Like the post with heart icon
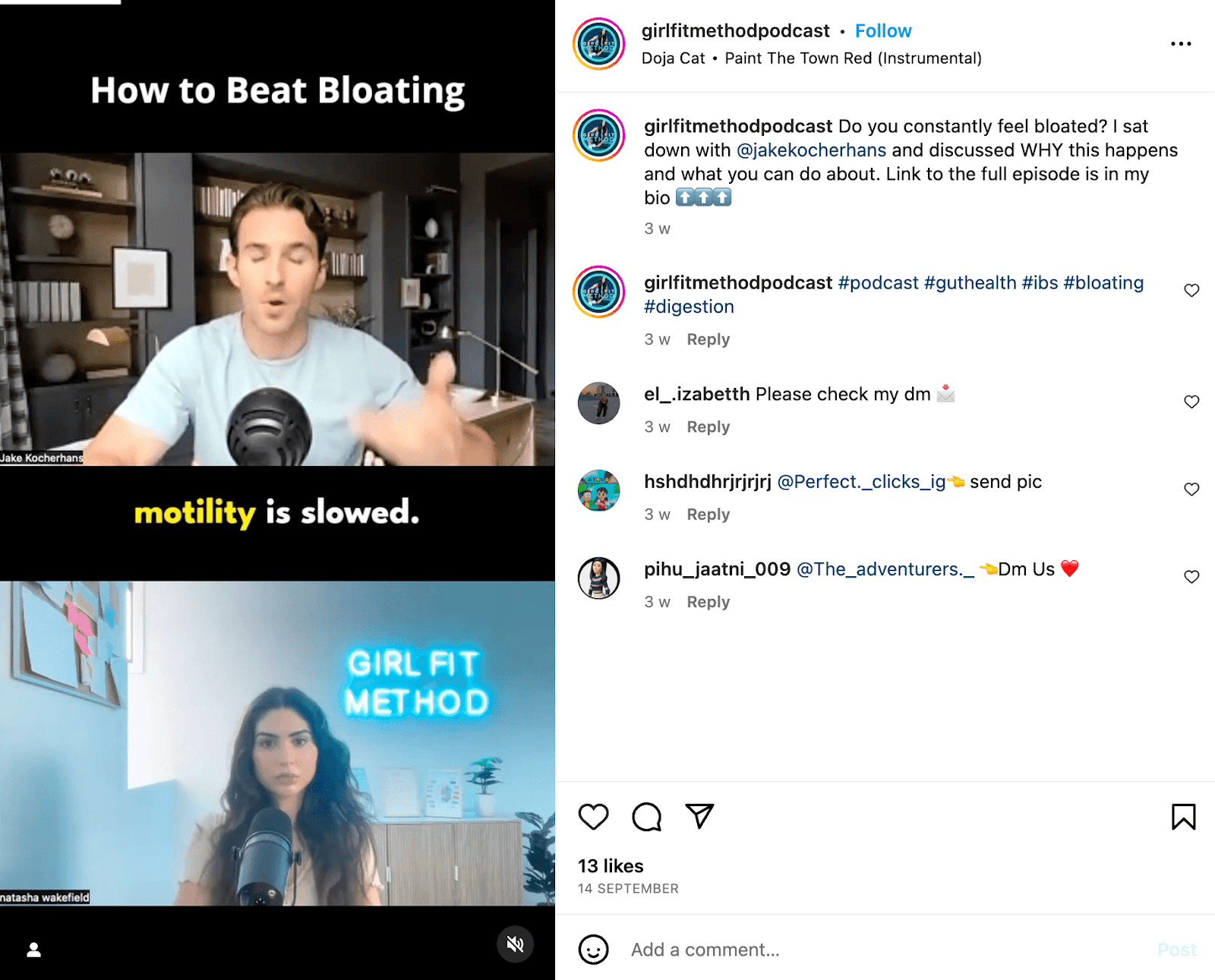Image resolution: width=1215 pixels, height=980 pixels. click(593, 817)
